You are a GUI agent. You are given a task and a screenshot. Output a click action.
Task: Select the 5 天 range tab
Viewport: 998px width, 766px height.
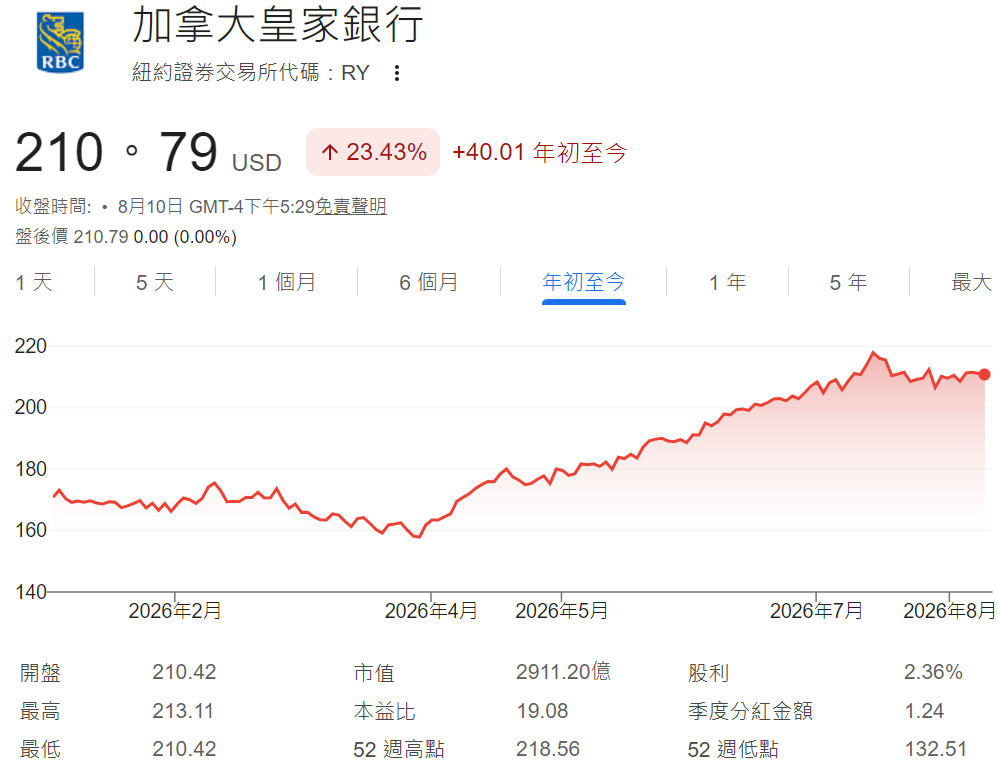pos(155,281)
